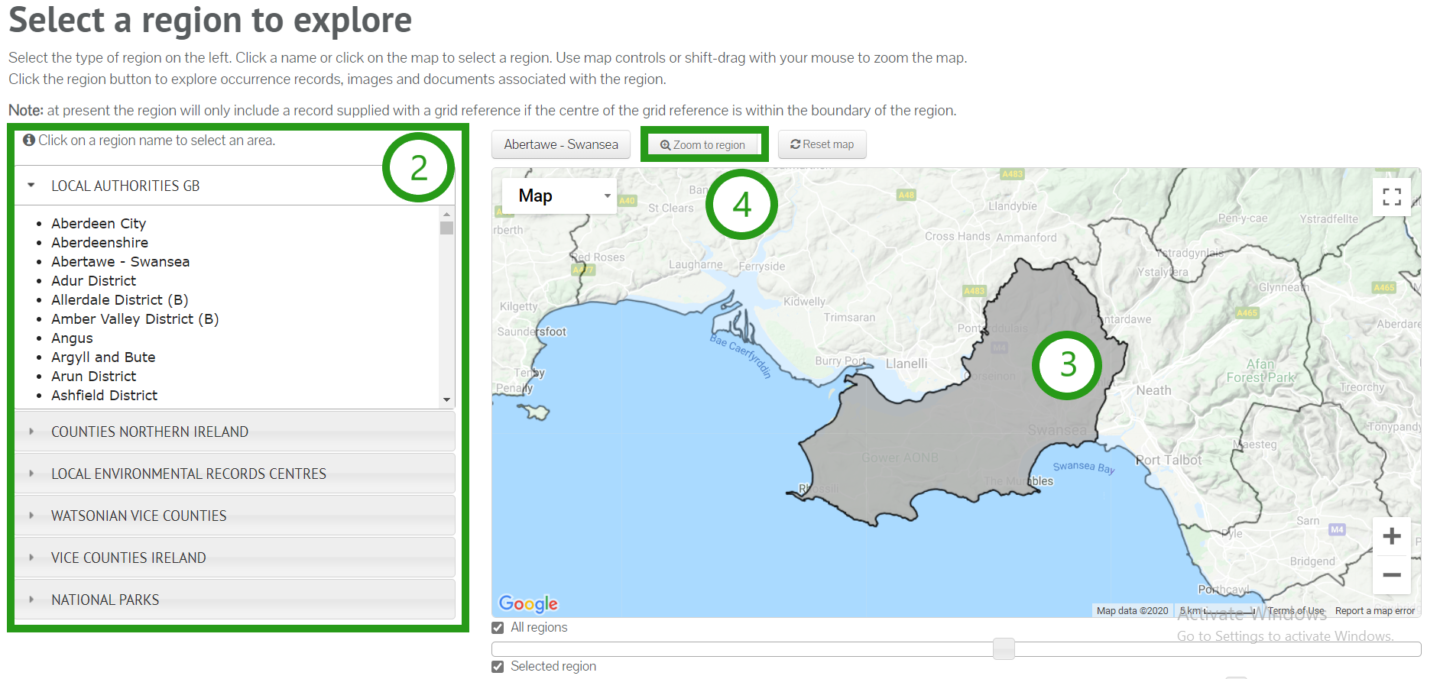Collapse the LOCAL AUTHORITIES GB section
The image size is (1440, 679).
coord(125,185)
